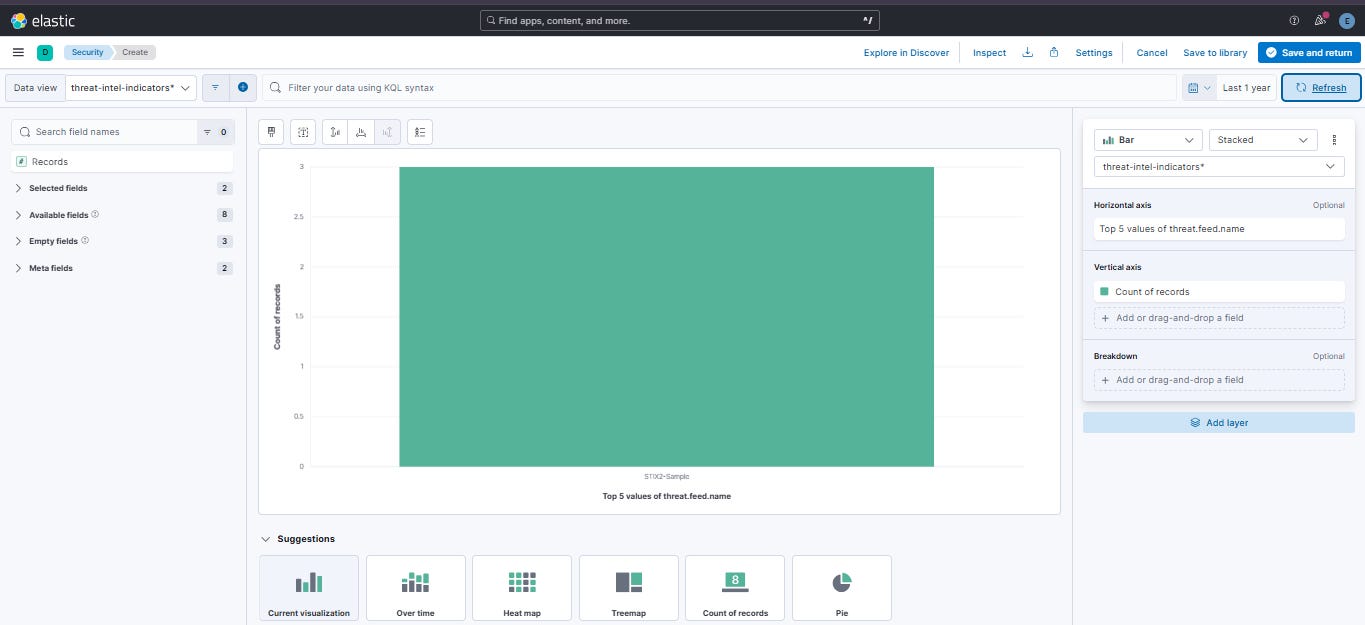Click the Add layer button
Screen dimensions: 1365x625
point(1218,423)
